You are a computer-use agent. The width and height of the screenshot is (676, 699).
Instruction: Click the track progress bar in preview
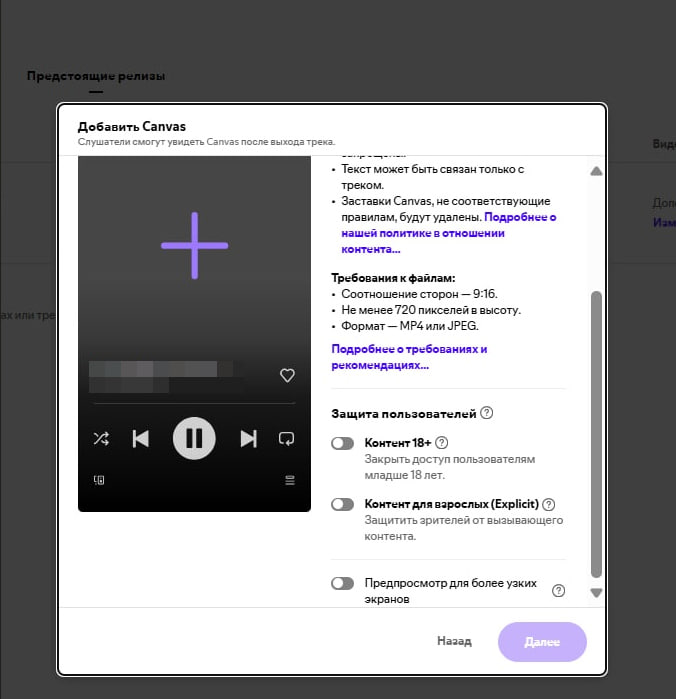point(194,403)
